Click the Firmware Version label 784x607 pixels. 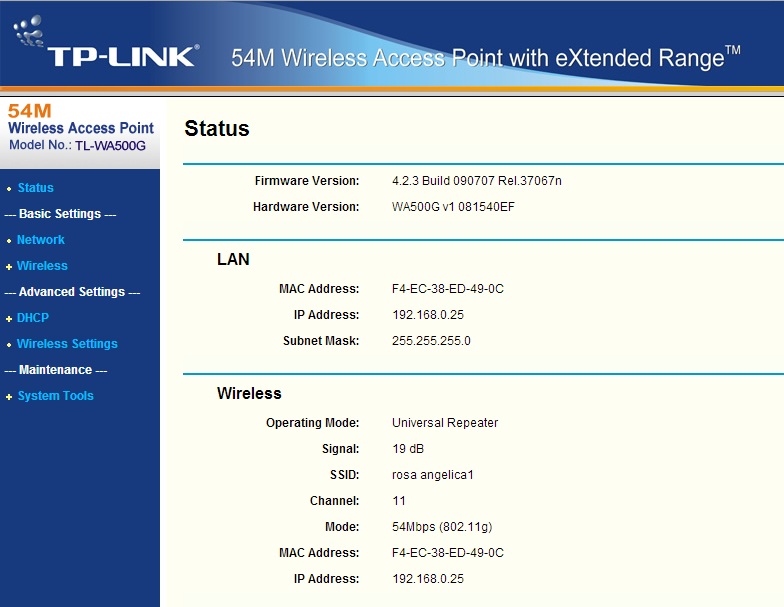click(306, 181)
